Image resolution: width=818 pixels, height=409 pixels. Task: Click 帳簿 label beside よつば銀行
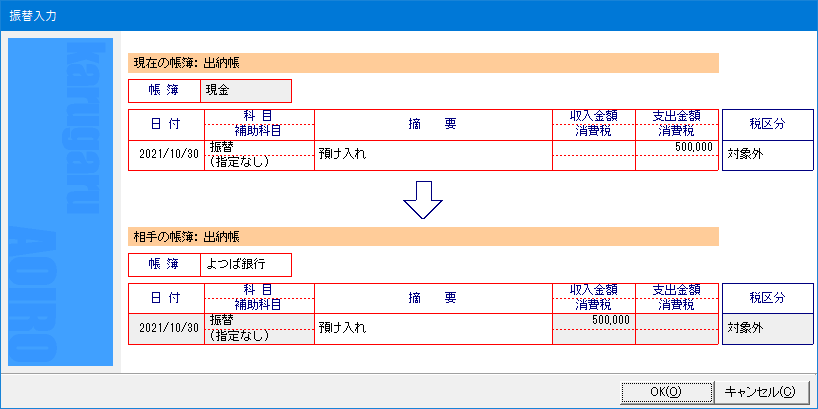coord(164,265)
